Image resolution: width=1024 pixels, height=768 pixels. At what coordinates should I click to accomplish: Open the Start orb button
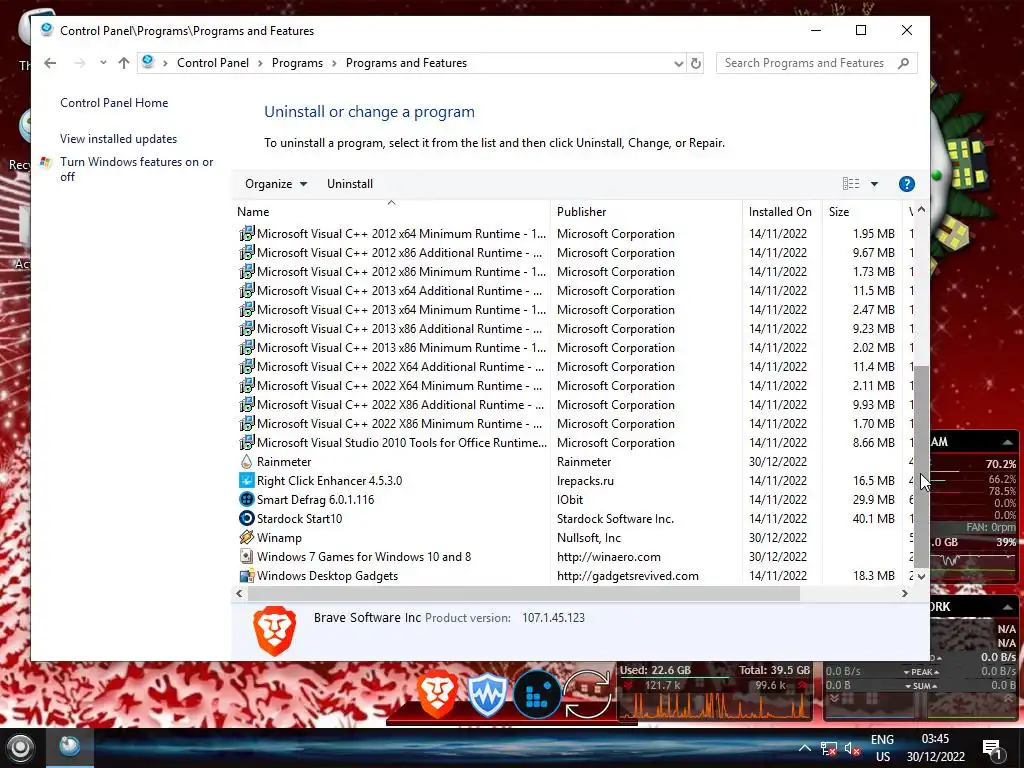point(20,748)
